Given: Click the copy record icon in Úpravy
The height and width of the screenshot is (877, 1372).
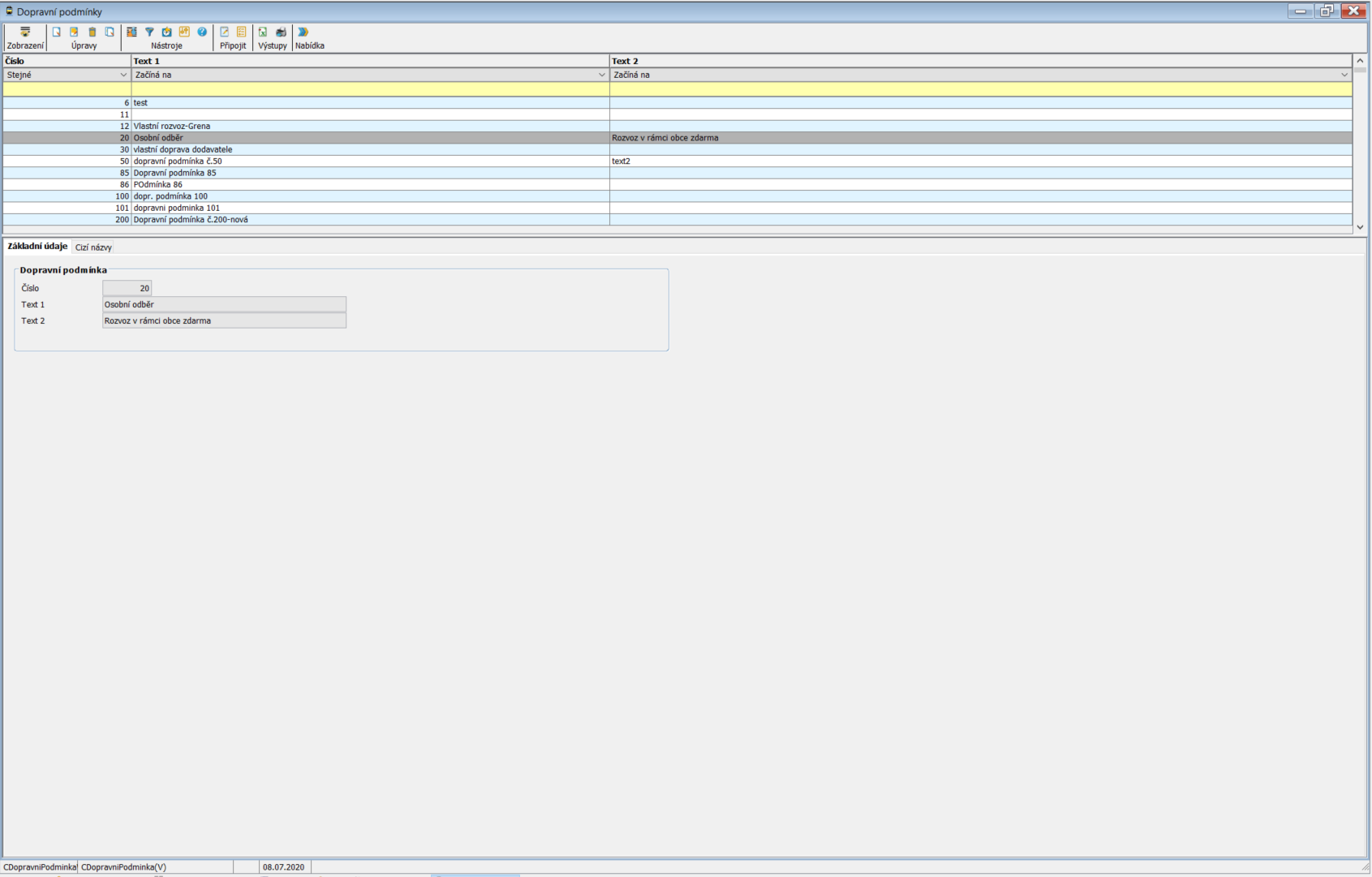Looking at the screenshot, I should pos(110,32).
